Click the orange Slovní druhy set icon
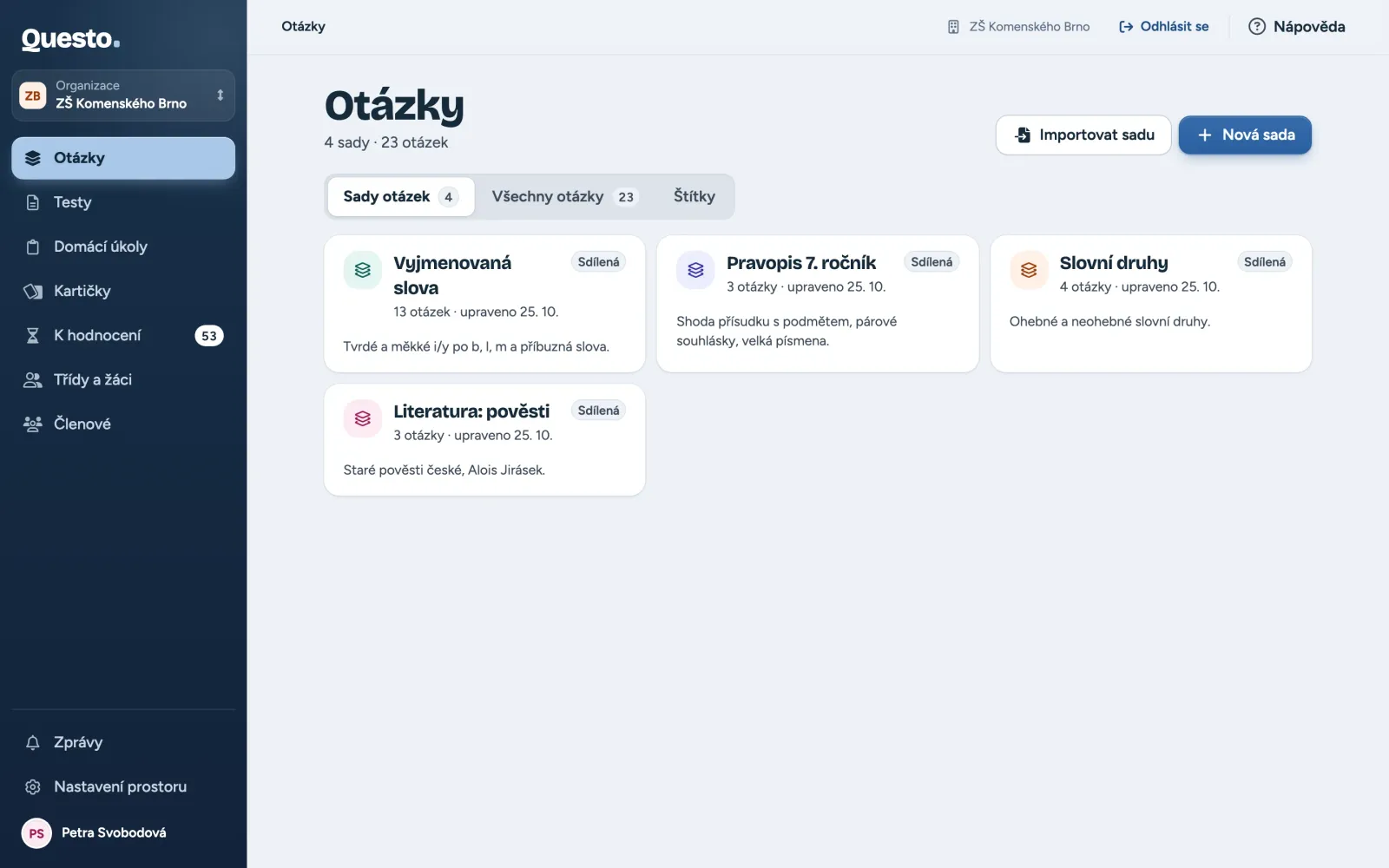 [1029, 270]
